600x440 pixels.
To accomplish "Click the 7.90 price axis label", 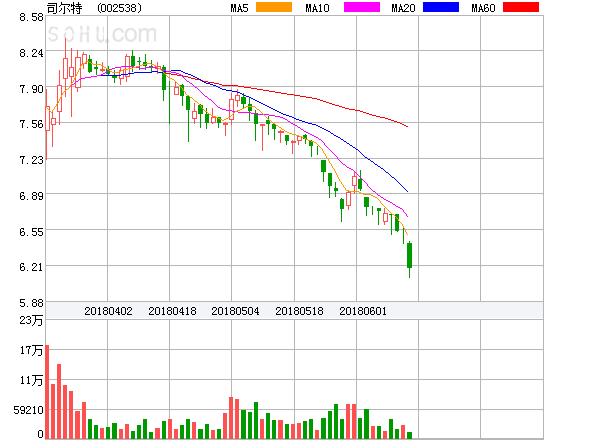I will [31, 89].
